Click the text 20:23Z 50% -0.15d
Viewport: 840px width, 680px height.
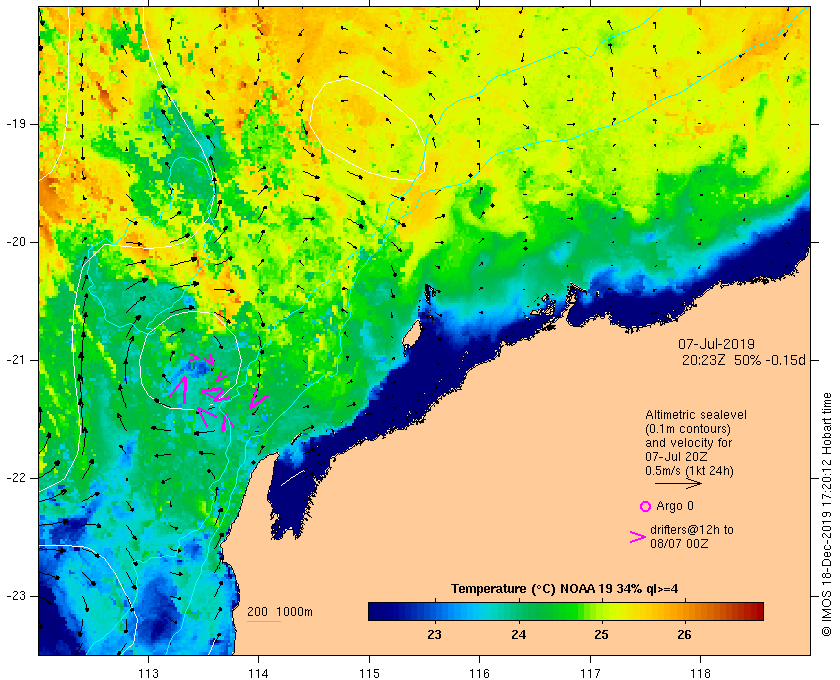[x=744, y=360]
